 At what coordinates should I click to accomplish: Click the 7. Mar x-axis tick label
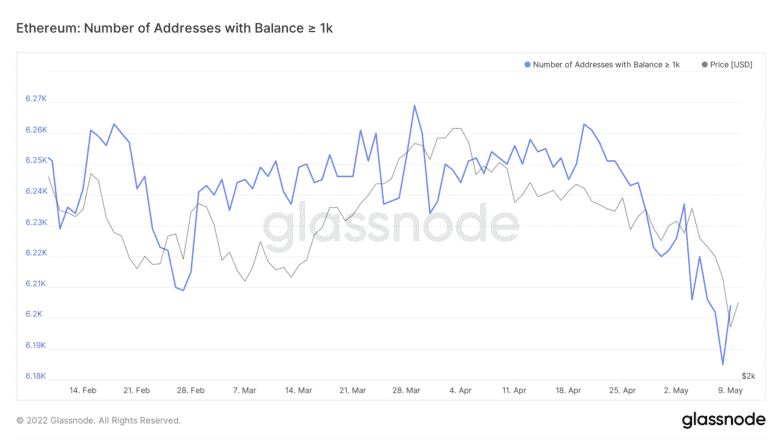[x=245, y=390]
